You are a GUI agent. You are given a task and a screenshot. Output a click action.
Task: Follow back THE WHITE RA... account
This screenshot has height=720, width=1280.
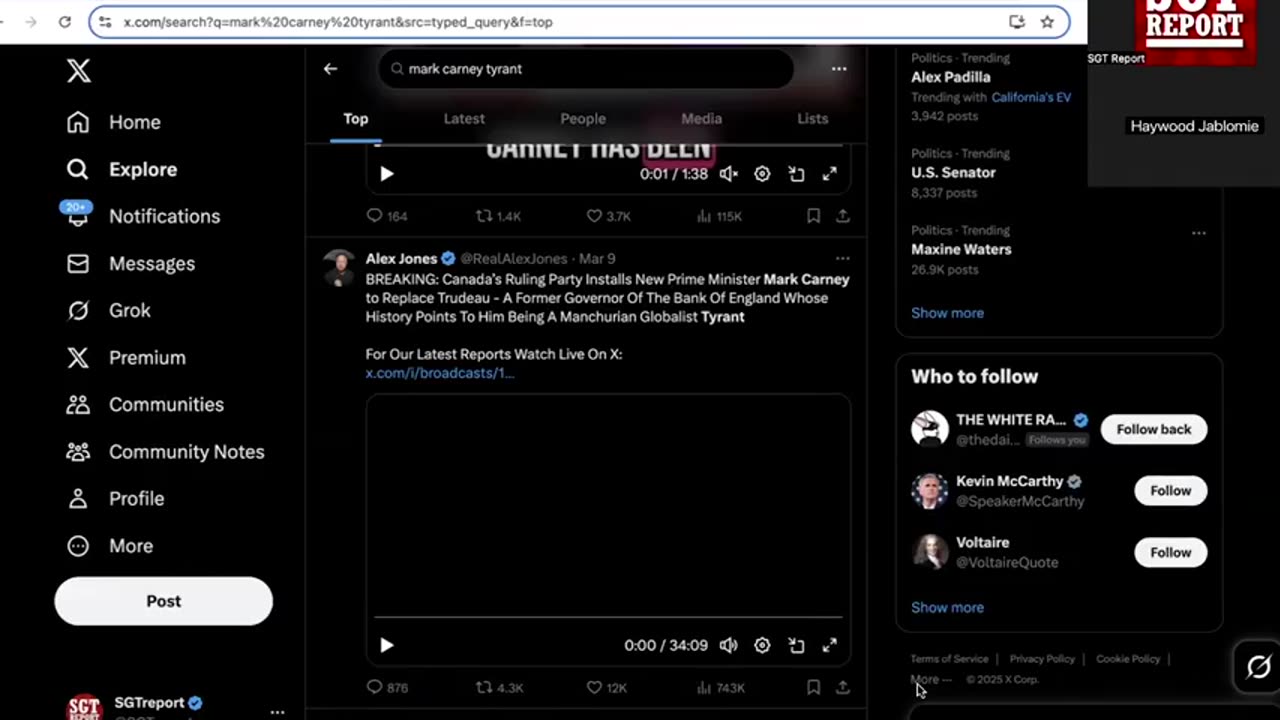coord(1154,429)
